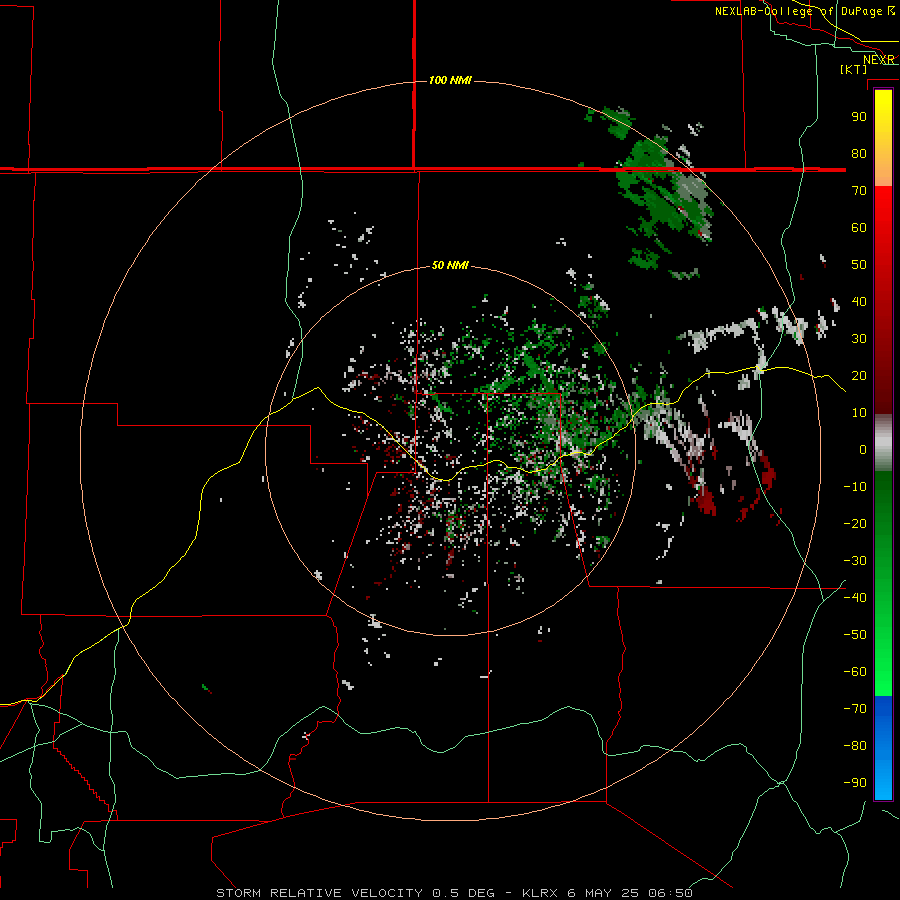Image resolution: width=900 pixels, height=900 pixels.
Task: Select the -20 scale label
Action: tap(855, 524)
